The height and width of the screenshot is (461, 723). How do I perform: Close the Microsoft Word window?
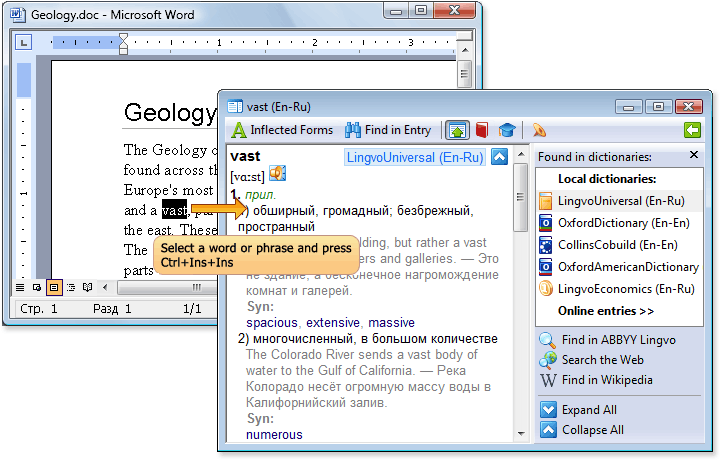pos(454,11)
